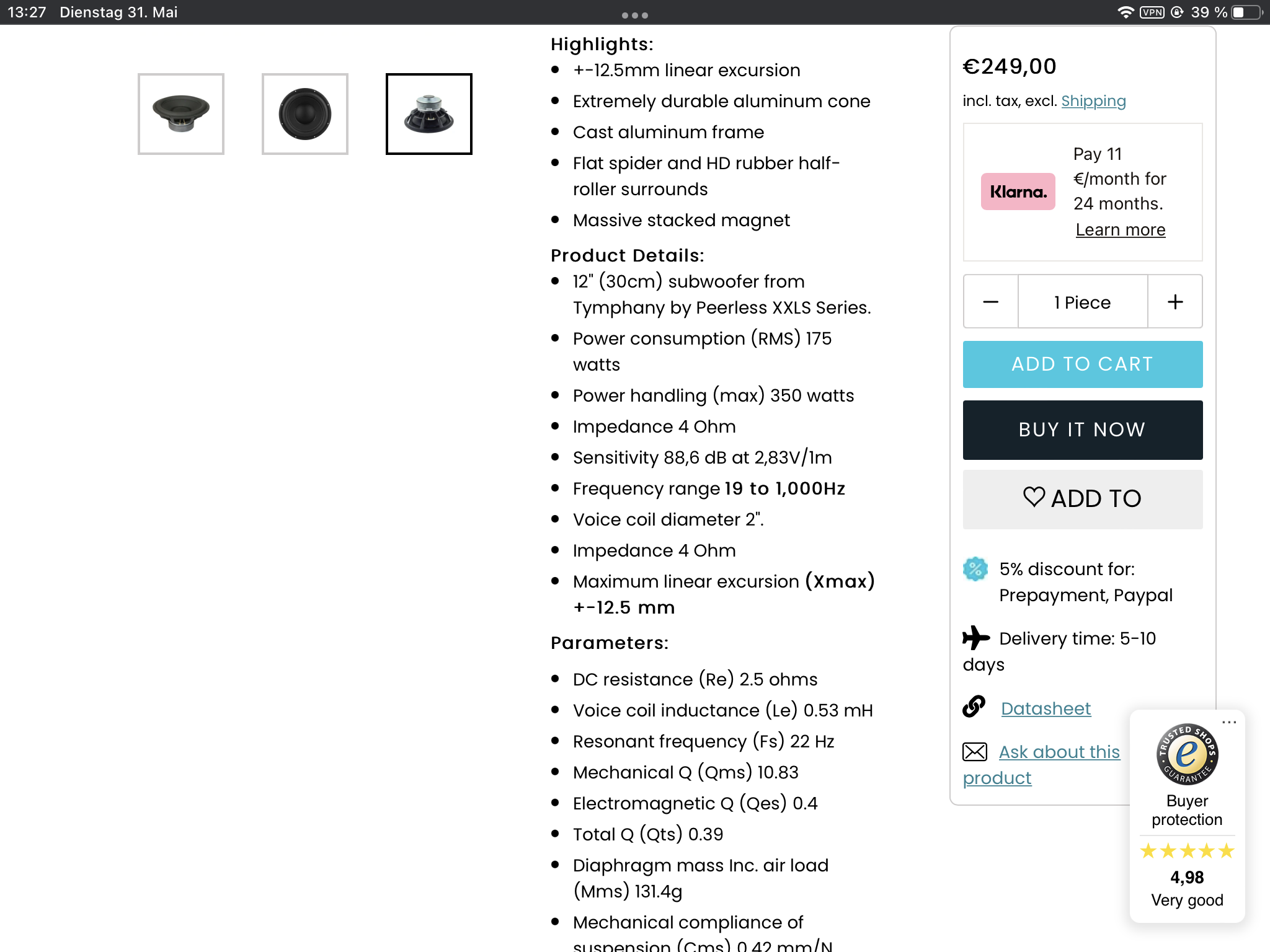Open Klarna Learn more link
Screen dimensions: 1270x952
click(1121, 230)
